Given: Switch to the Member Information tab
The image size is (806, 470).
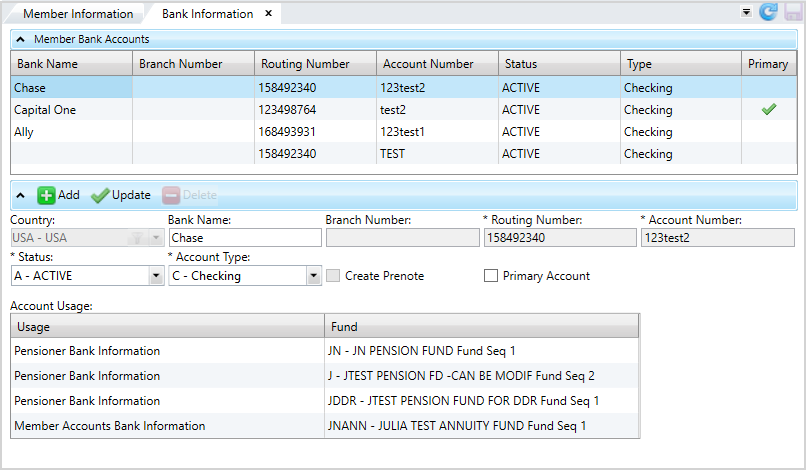Looking at the screenshot, I should pos(77,14).
